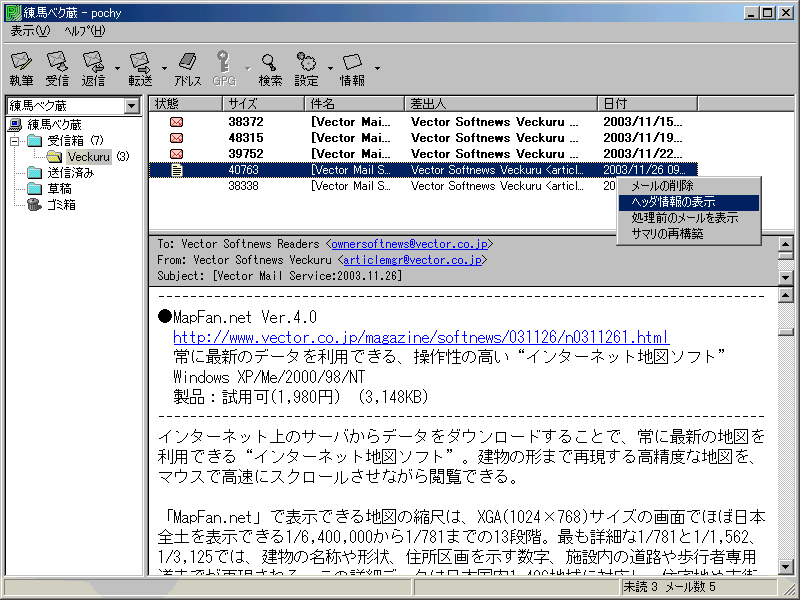Choose ヘッダ情報の表示 from the context menu
This screenshot has width=800, height=600.
click(x=688, y=202)
